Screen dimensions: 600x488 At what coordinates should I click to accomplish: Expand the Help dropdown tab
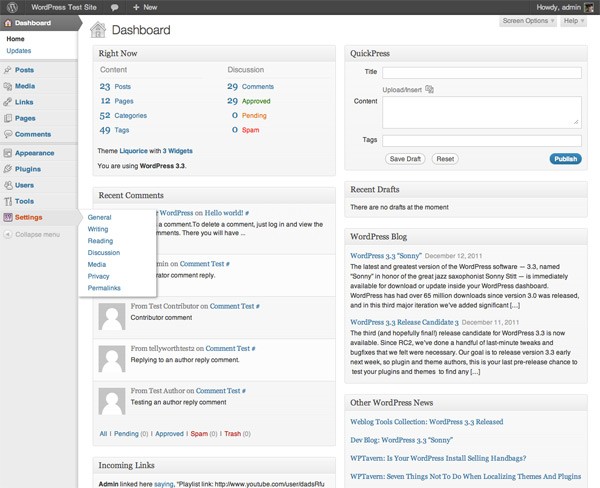574,21
